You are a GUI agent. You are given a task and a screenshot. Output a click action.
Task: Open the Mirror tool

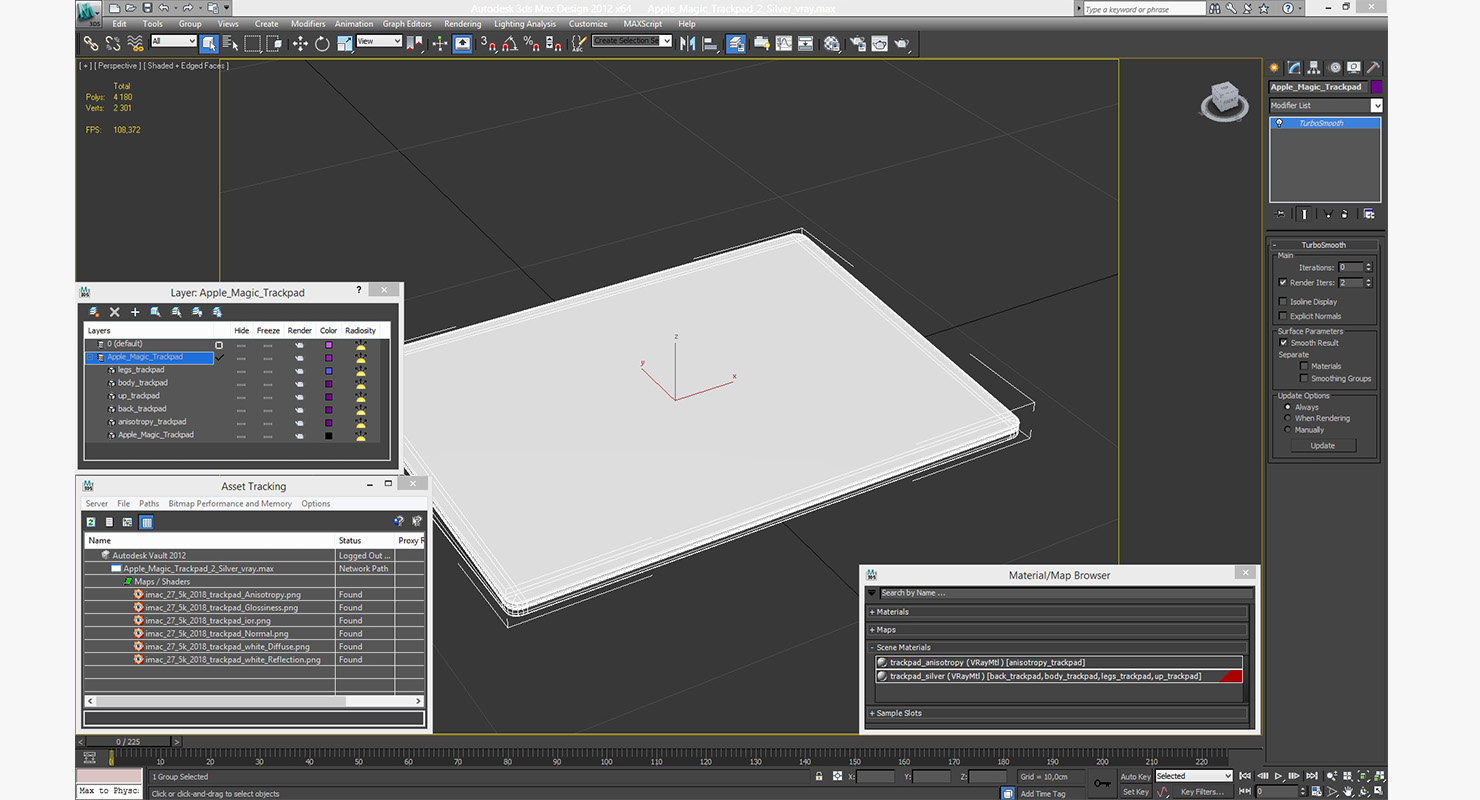point(688,44)
